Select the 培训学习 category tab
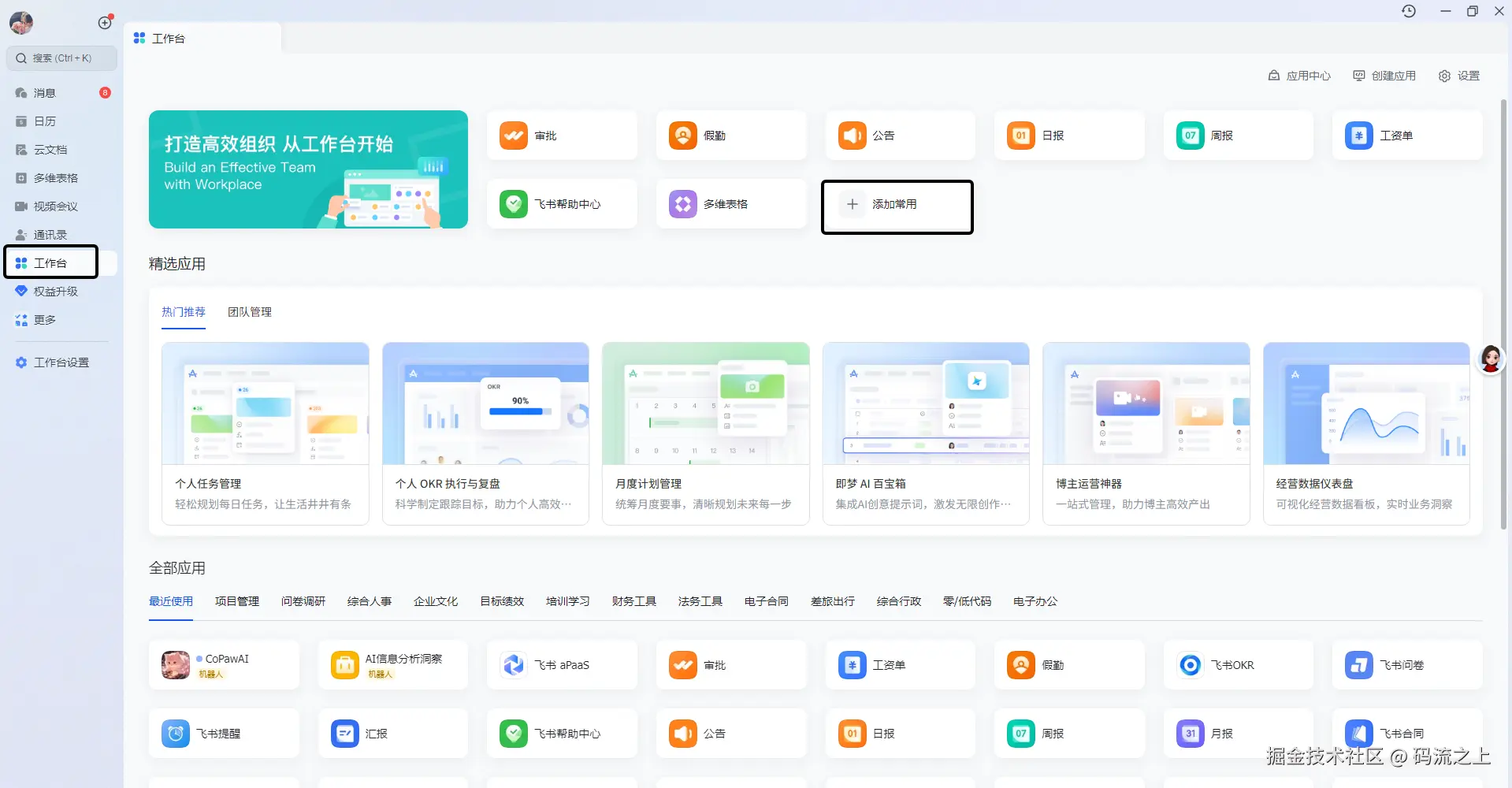This screenshot has width=1512, height=788. click(568, 601)
